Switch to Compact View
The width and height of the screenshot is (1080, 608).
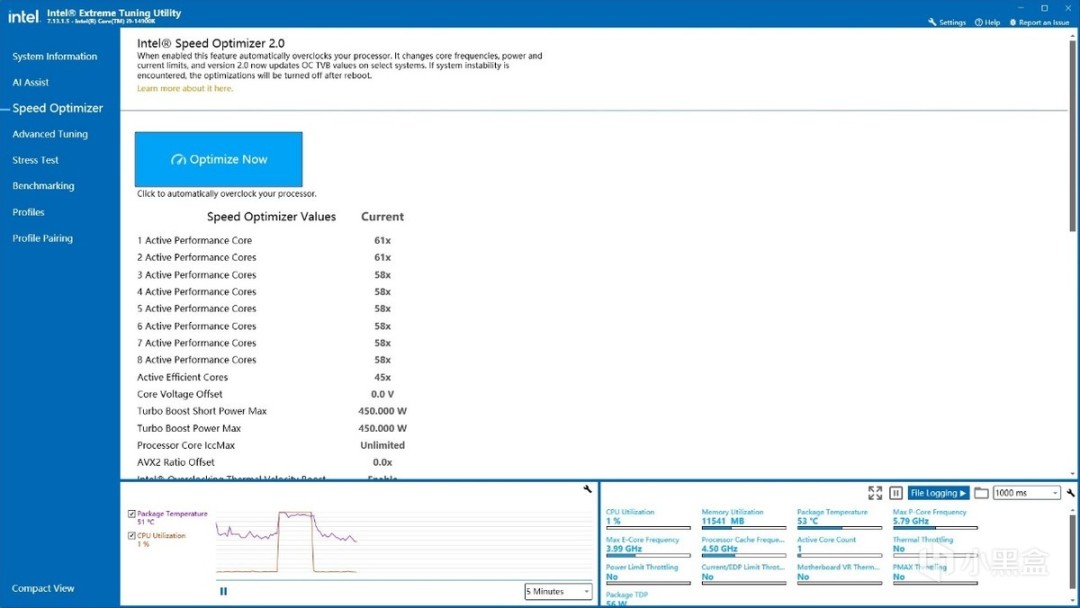pyautogui.click(x=43, y=588)
